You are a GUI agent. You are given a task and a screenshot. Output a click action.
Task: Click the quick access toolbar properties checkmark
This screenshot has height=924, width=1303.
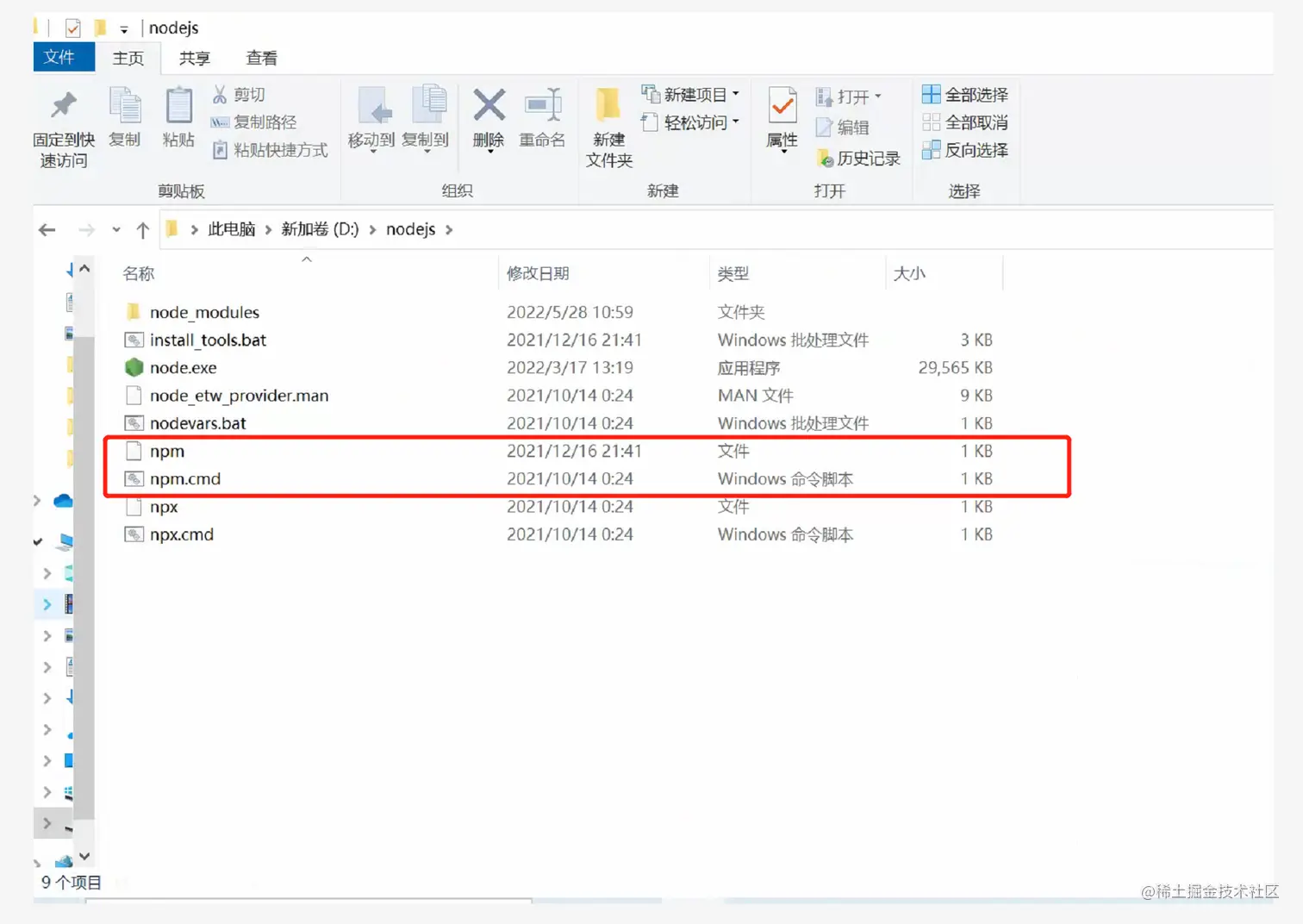(x=73, y=28)
